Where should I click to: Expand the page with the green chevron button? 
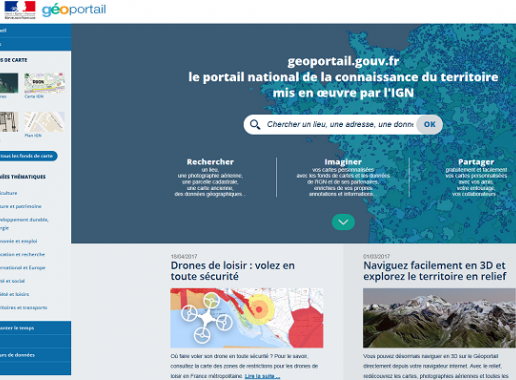click(x=343, y=222)
